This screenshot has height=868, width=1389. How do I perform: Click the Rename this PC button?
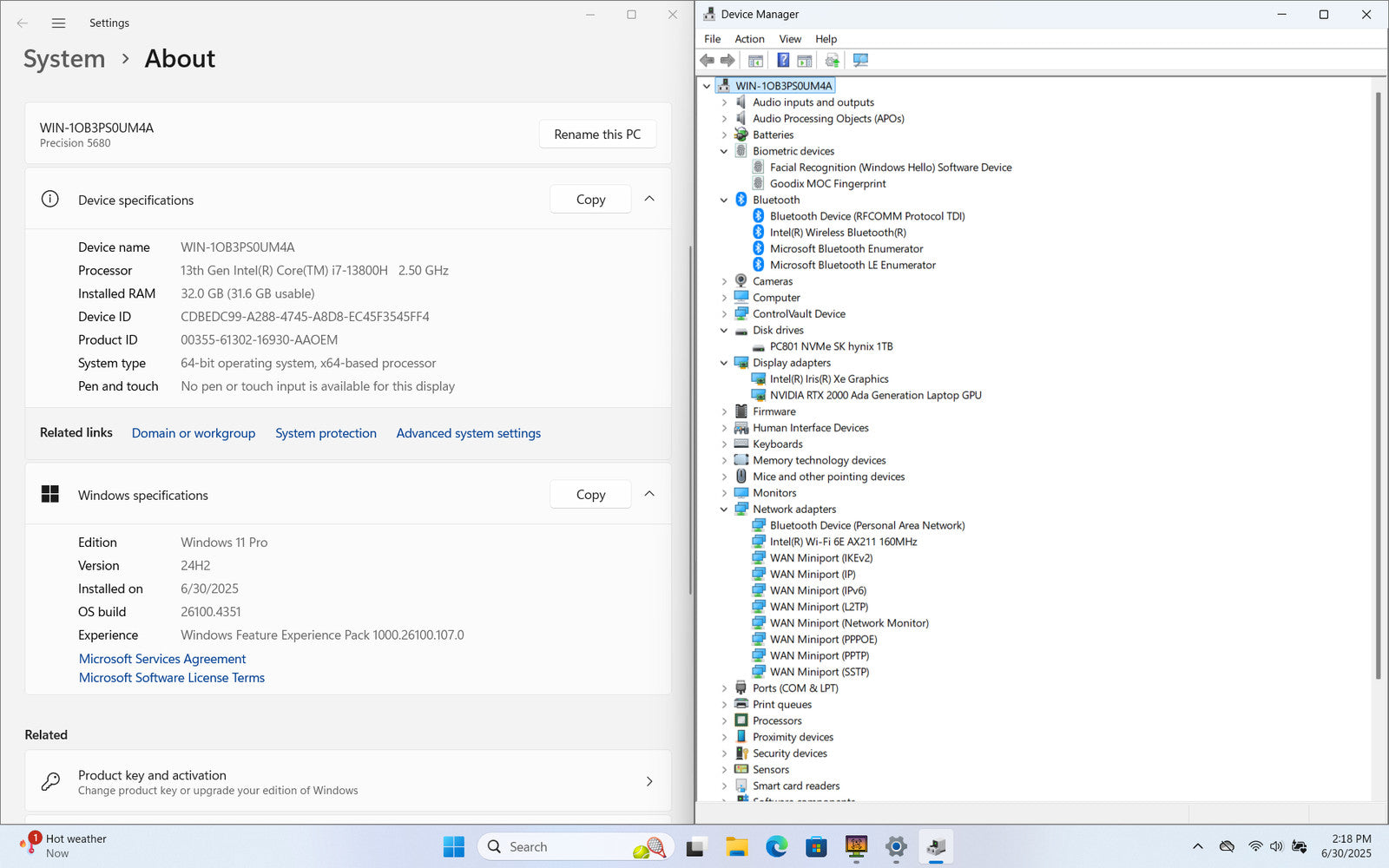pyautogui.click(x=597, y=135)
